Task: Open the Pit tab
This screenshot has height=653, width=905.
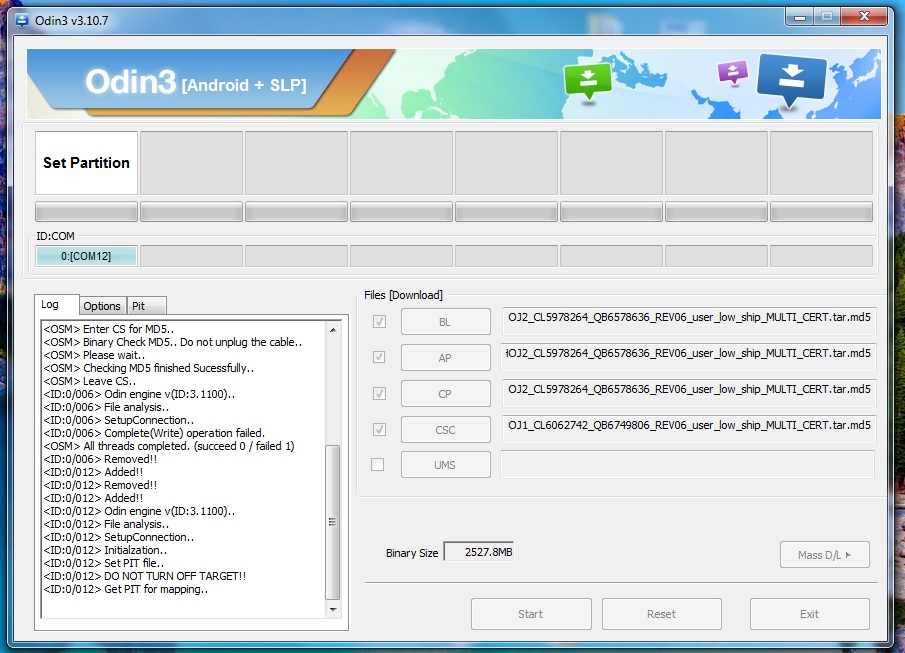Action: tap(147, 305)
